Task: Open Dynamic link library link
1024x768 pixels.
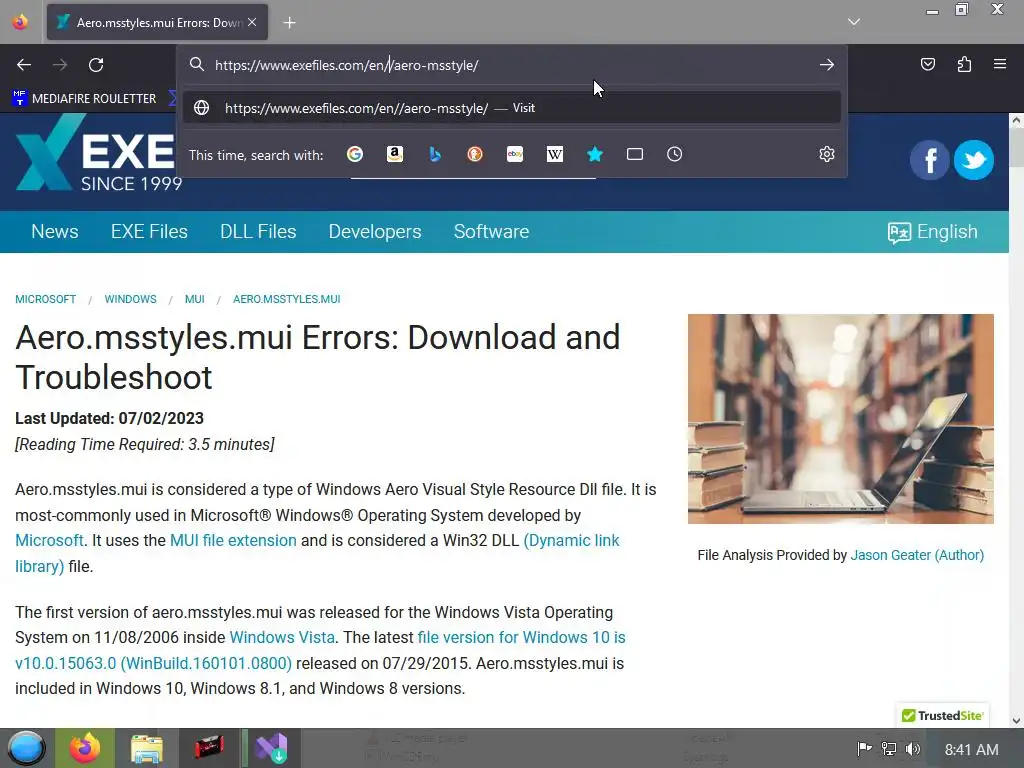Action: point(571,541)
